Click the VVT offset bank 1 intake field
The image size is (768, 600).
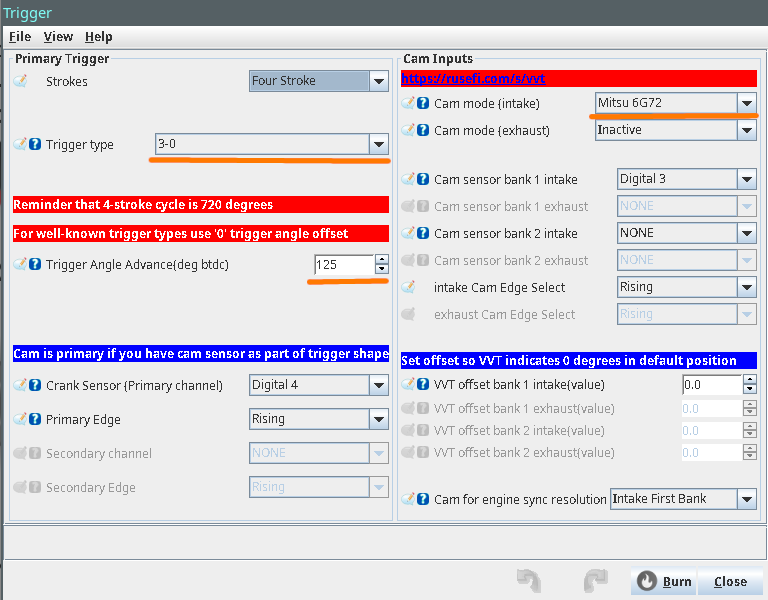coord(710,384)
